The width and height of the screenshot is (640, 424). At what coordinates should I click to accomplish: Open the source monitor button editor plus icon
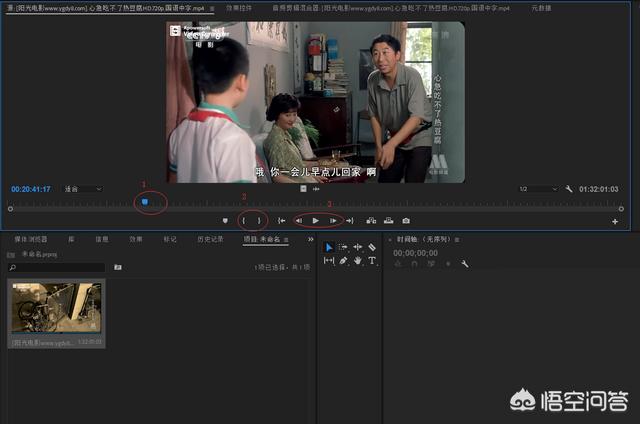tap(615, 222)
